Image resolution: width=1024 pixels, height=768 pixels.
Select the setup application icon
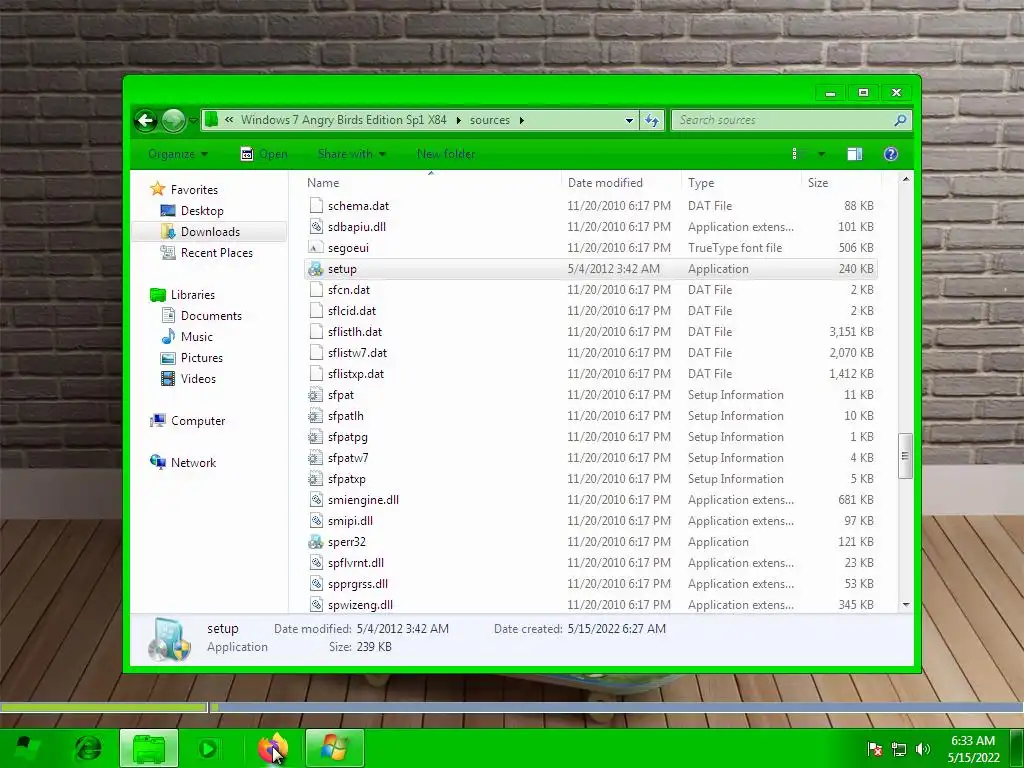tap(316, 269)
